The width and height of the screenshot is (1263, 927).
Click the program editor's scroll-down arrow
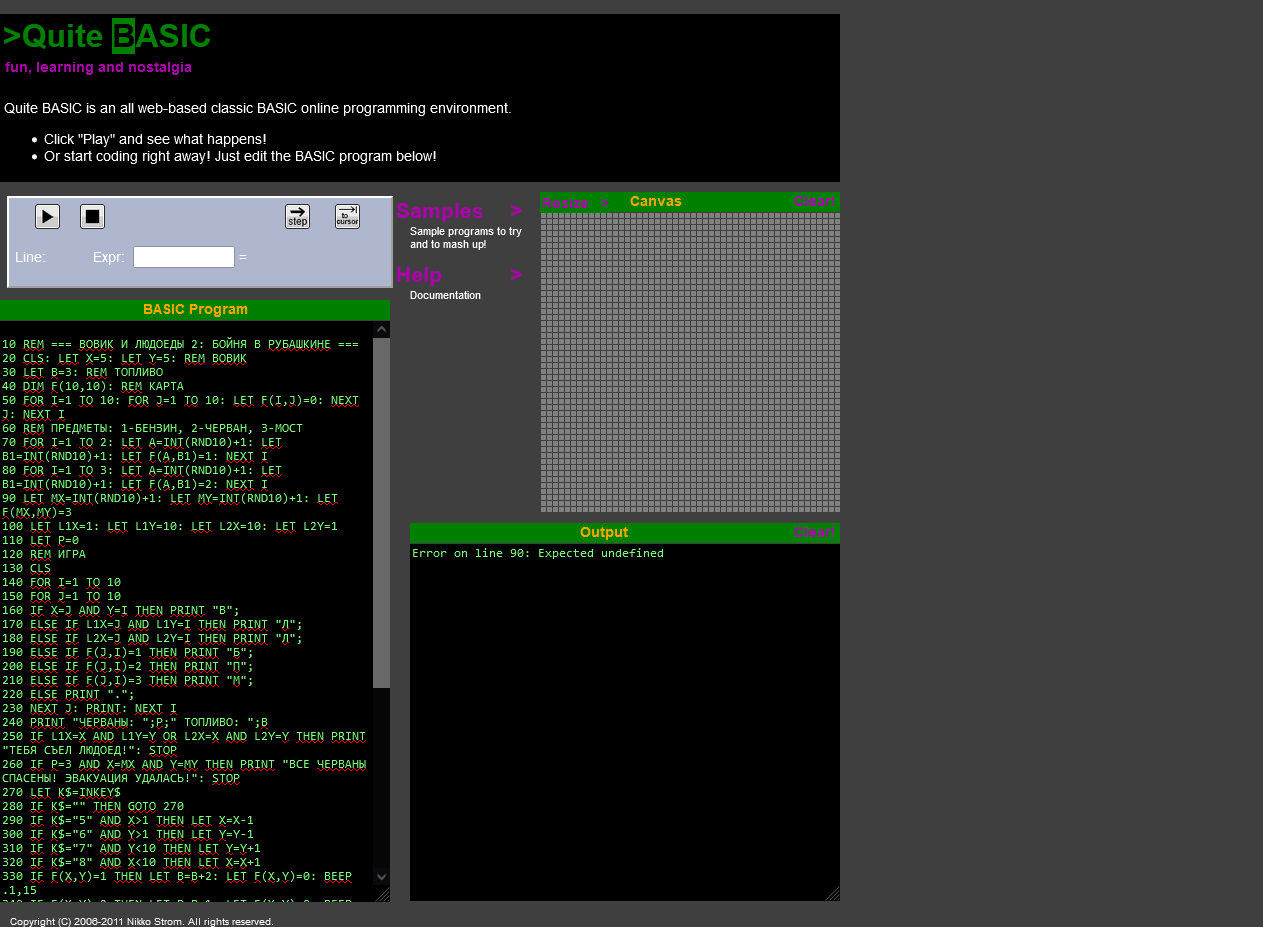381,877
